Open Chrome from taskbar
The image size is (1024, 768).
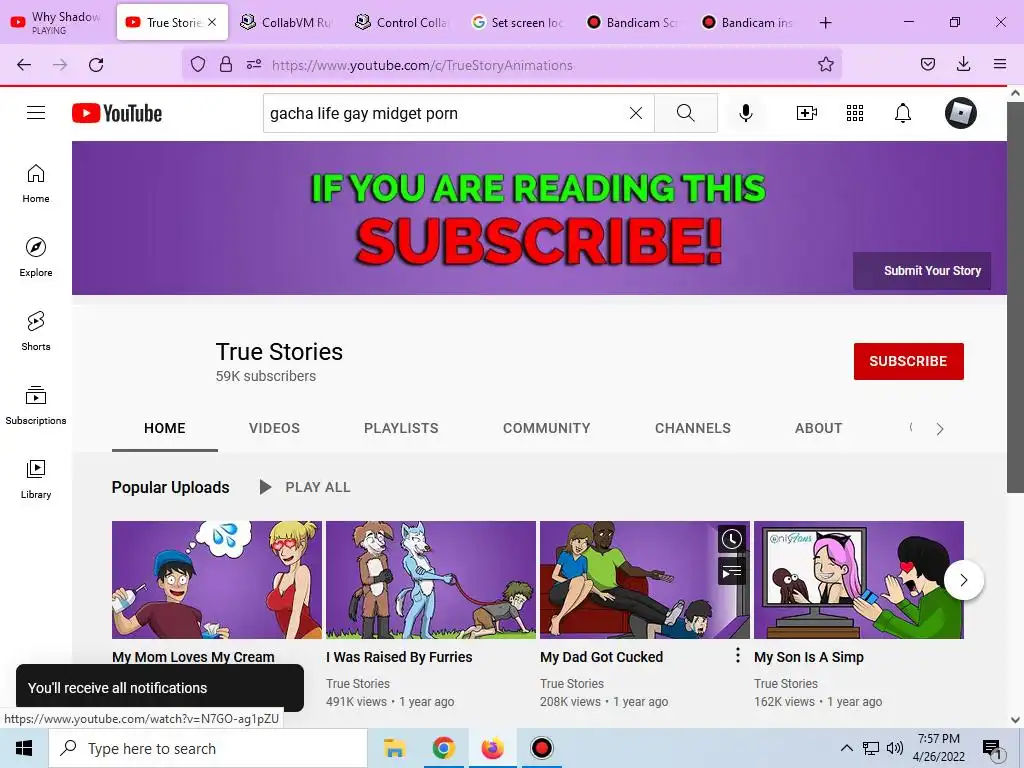(443, 748)
